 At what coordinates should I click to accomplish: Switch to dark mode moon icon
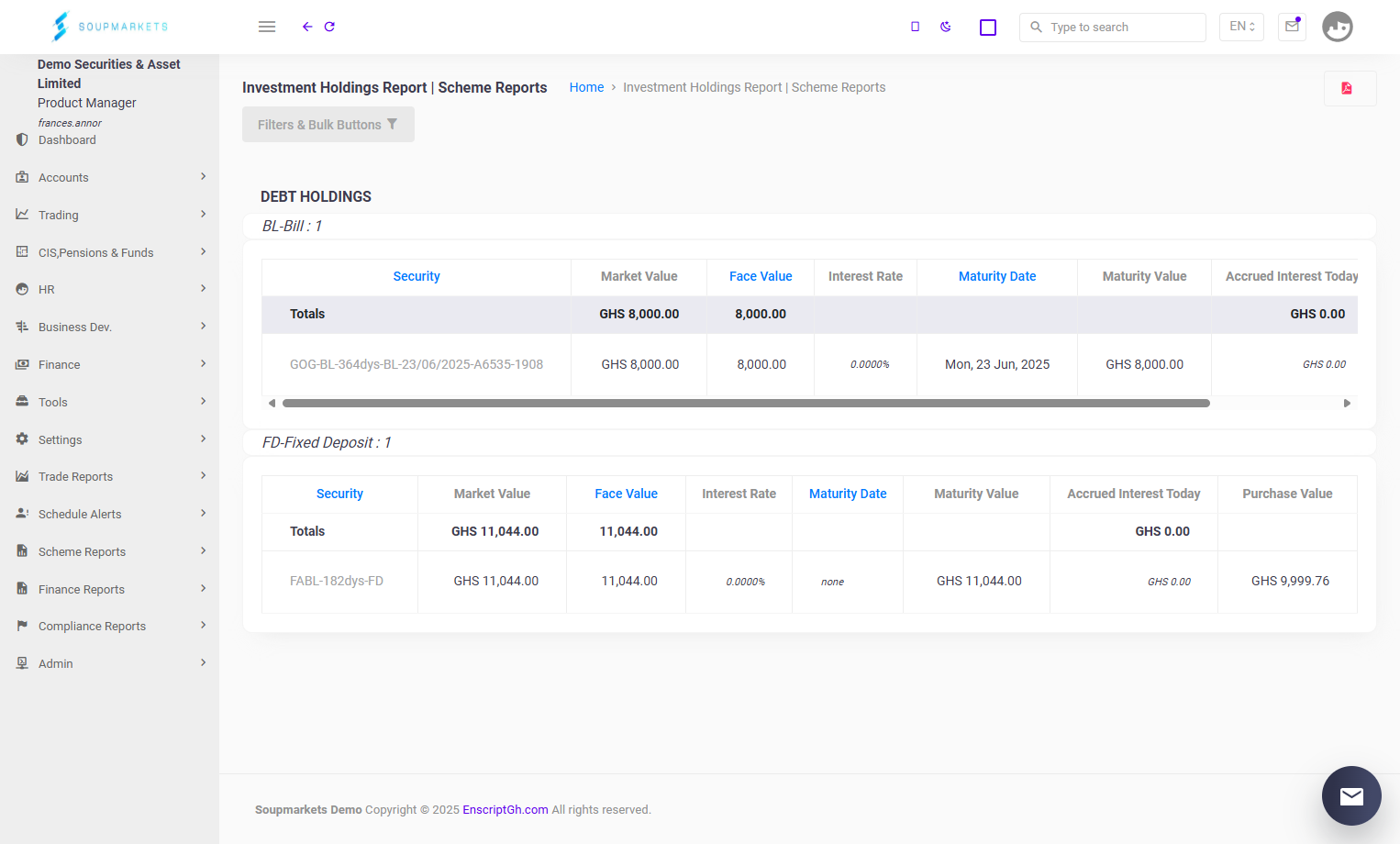[x=946, y=27]
